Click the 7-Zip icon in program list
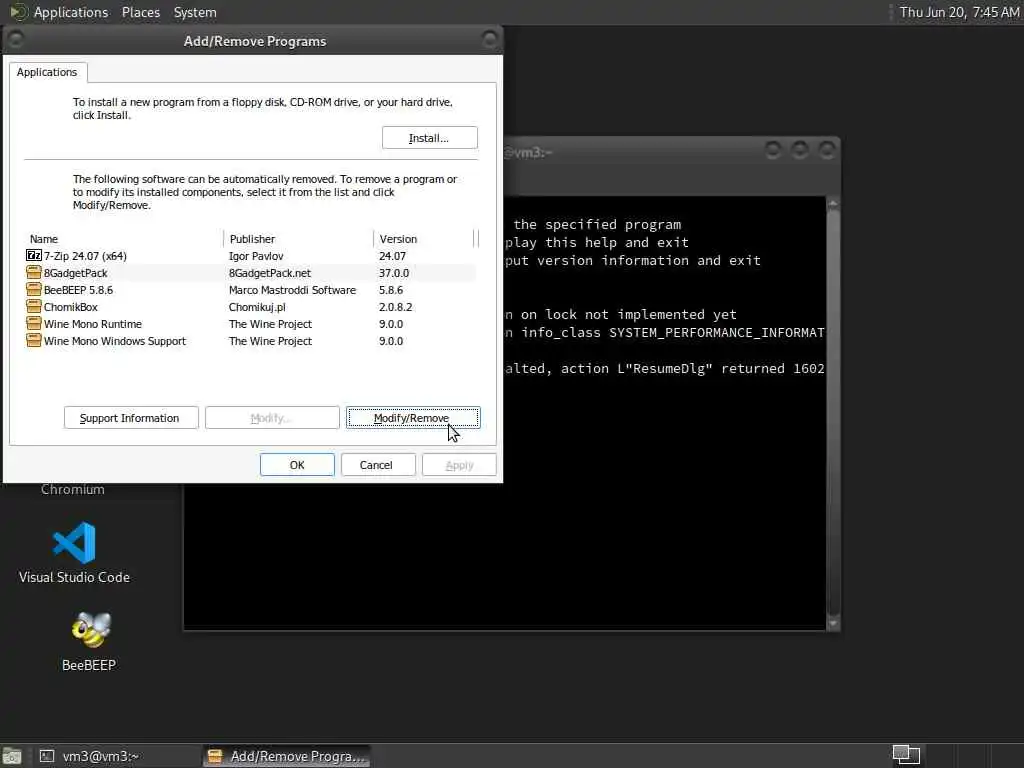This screenshot has width=1024, height=768. tap(34, 255)
